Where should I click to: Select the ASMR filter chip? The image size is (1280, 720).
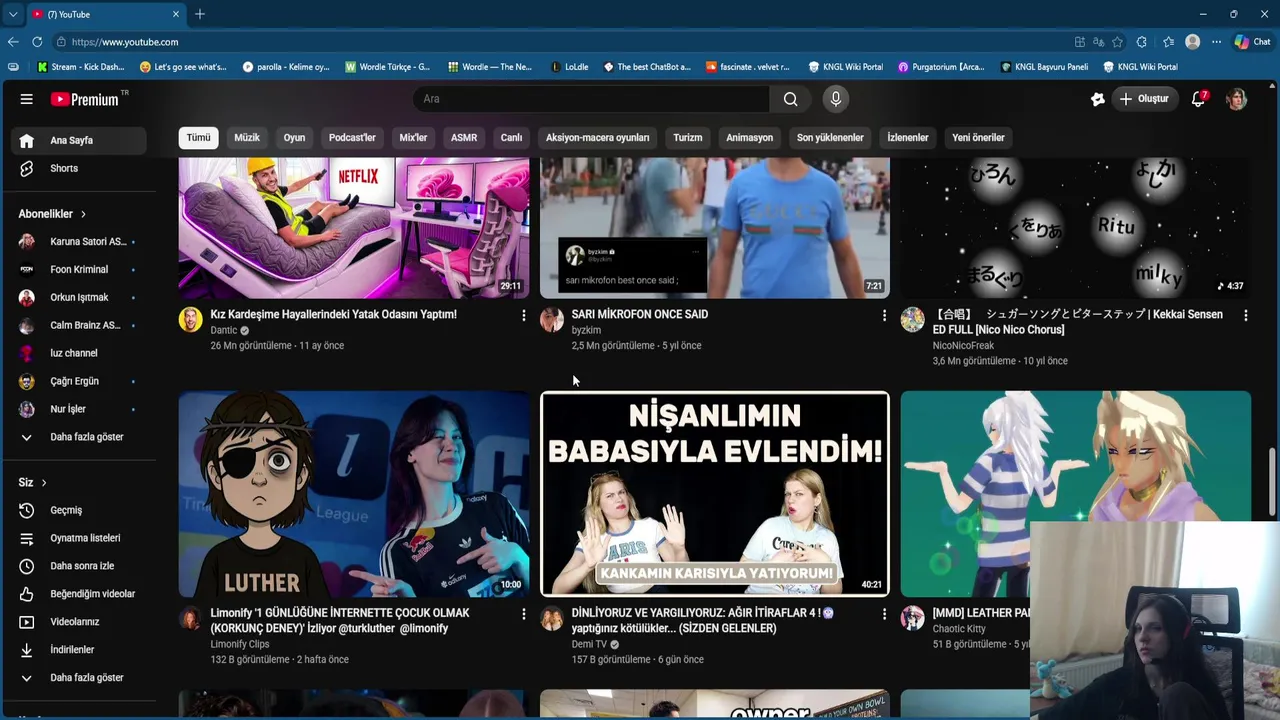click(x=464, y=138)
